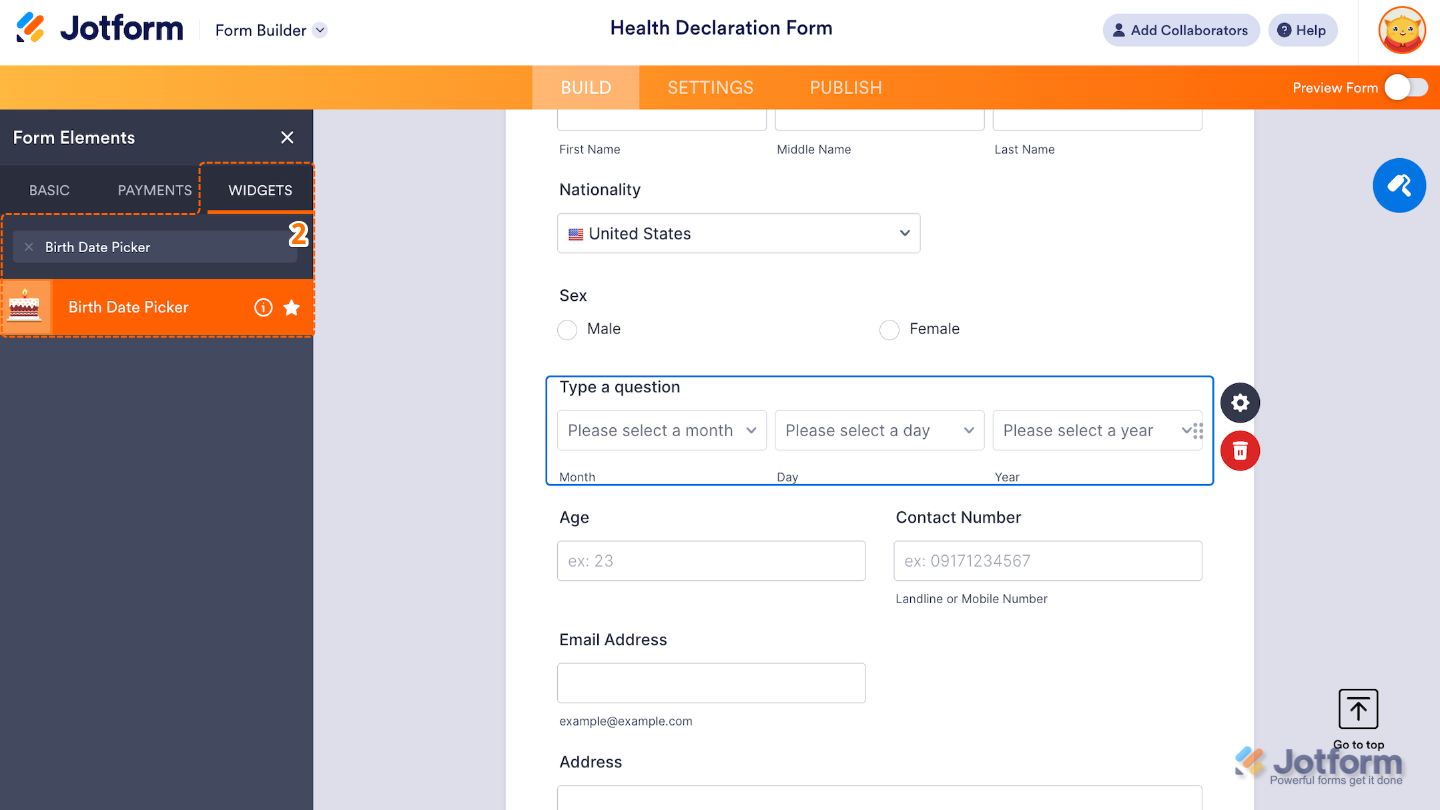Enable the Preview Form toggle

(x=1407, y=87)
